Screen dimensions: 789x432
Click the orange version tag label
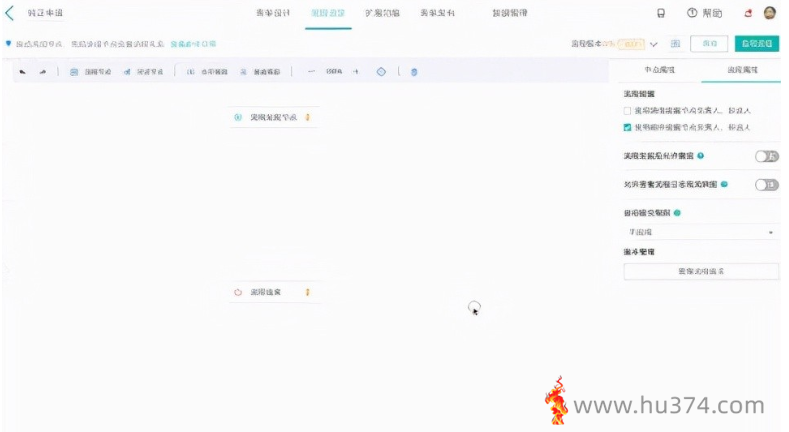click(x=631, y=44)
